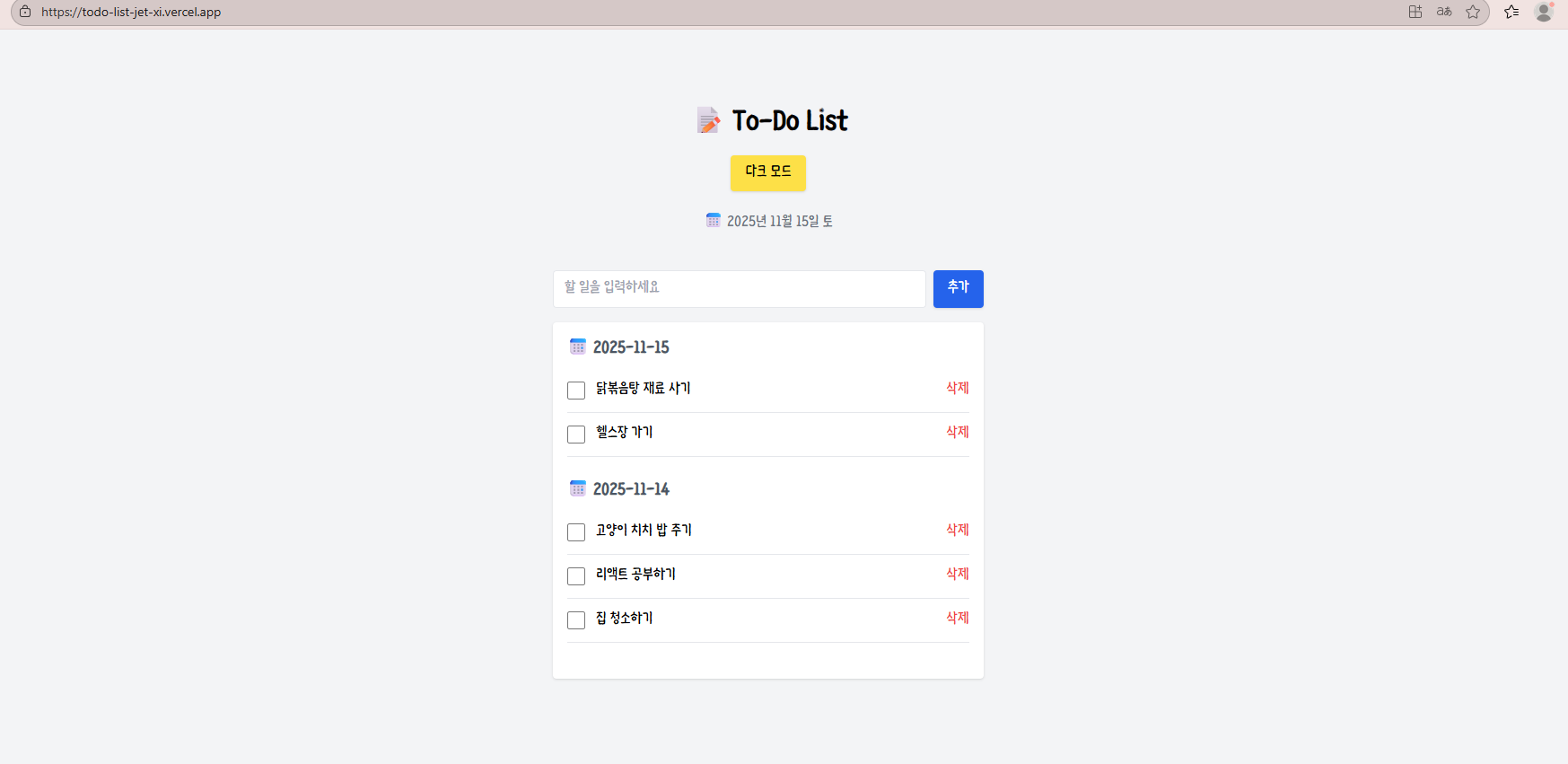The height and width of the screenshot is (764, 1568).
Task: Click calendar icon next to 2025-11-15 heading
Action: [578, 347]
